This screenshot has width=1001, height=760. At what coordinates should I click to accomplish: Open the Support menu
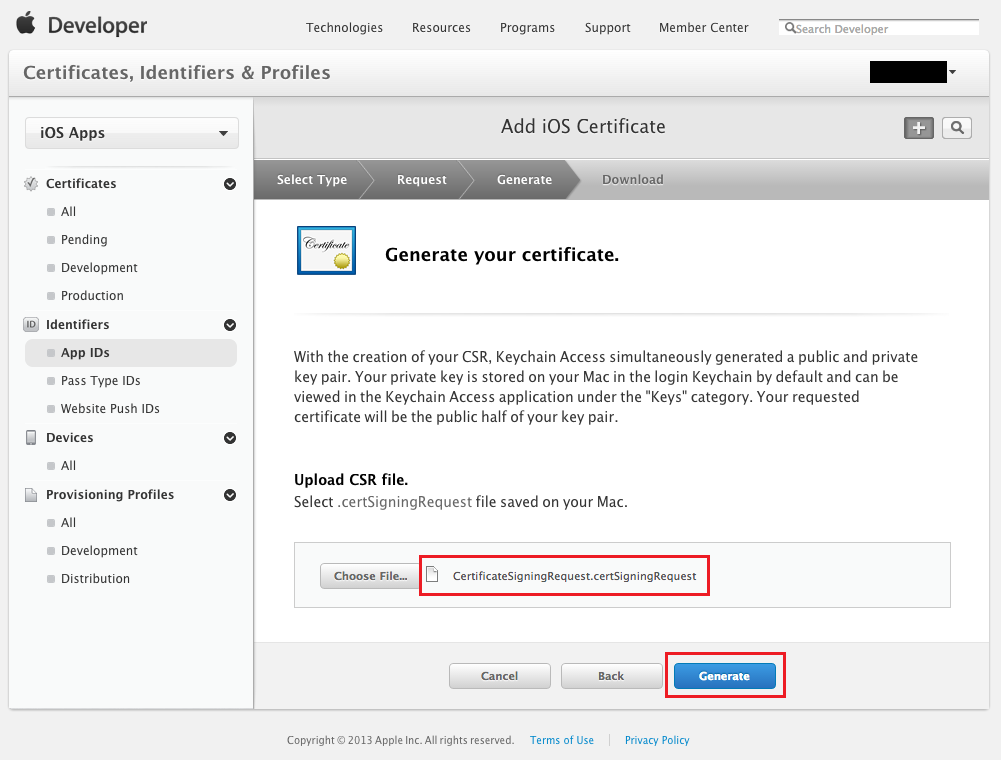pyautogui.click(x=608, y=27)
